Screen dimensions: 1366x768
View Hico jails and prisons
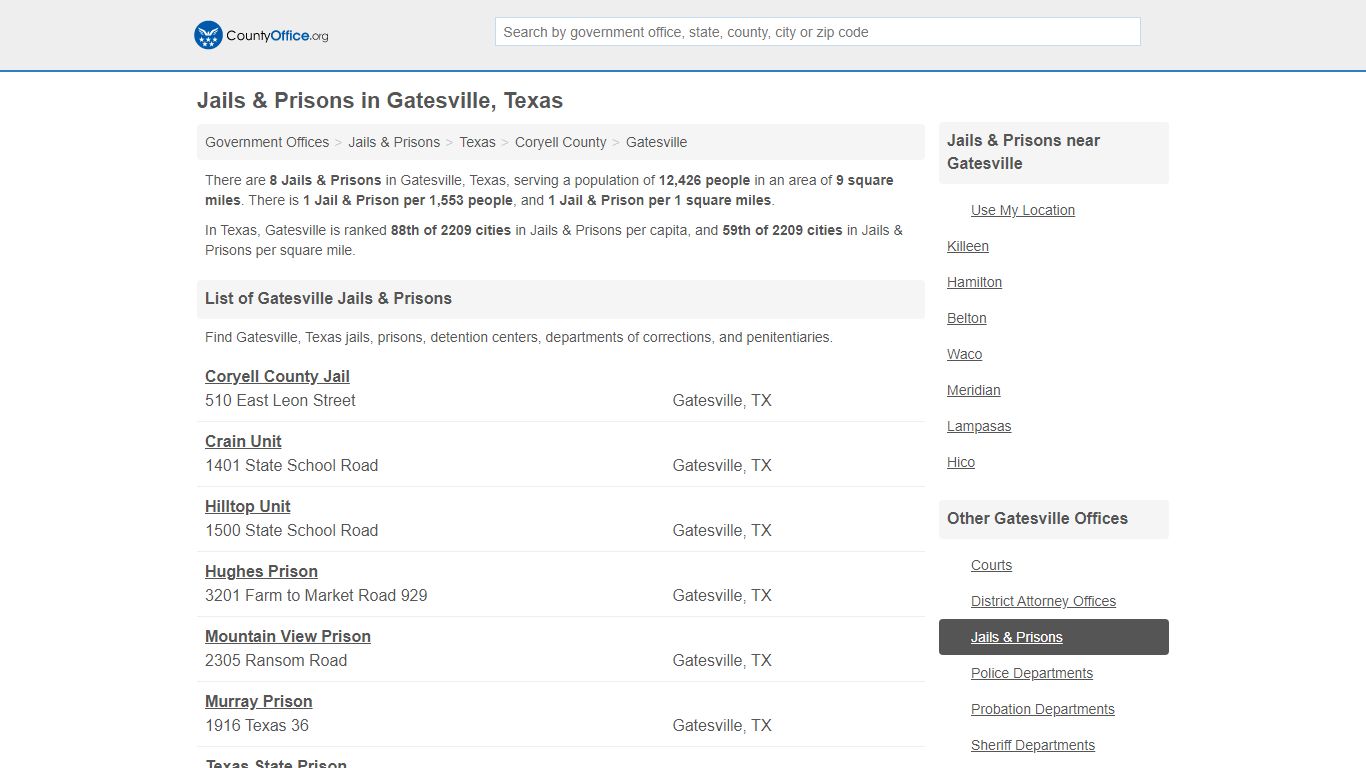point(961,462)
